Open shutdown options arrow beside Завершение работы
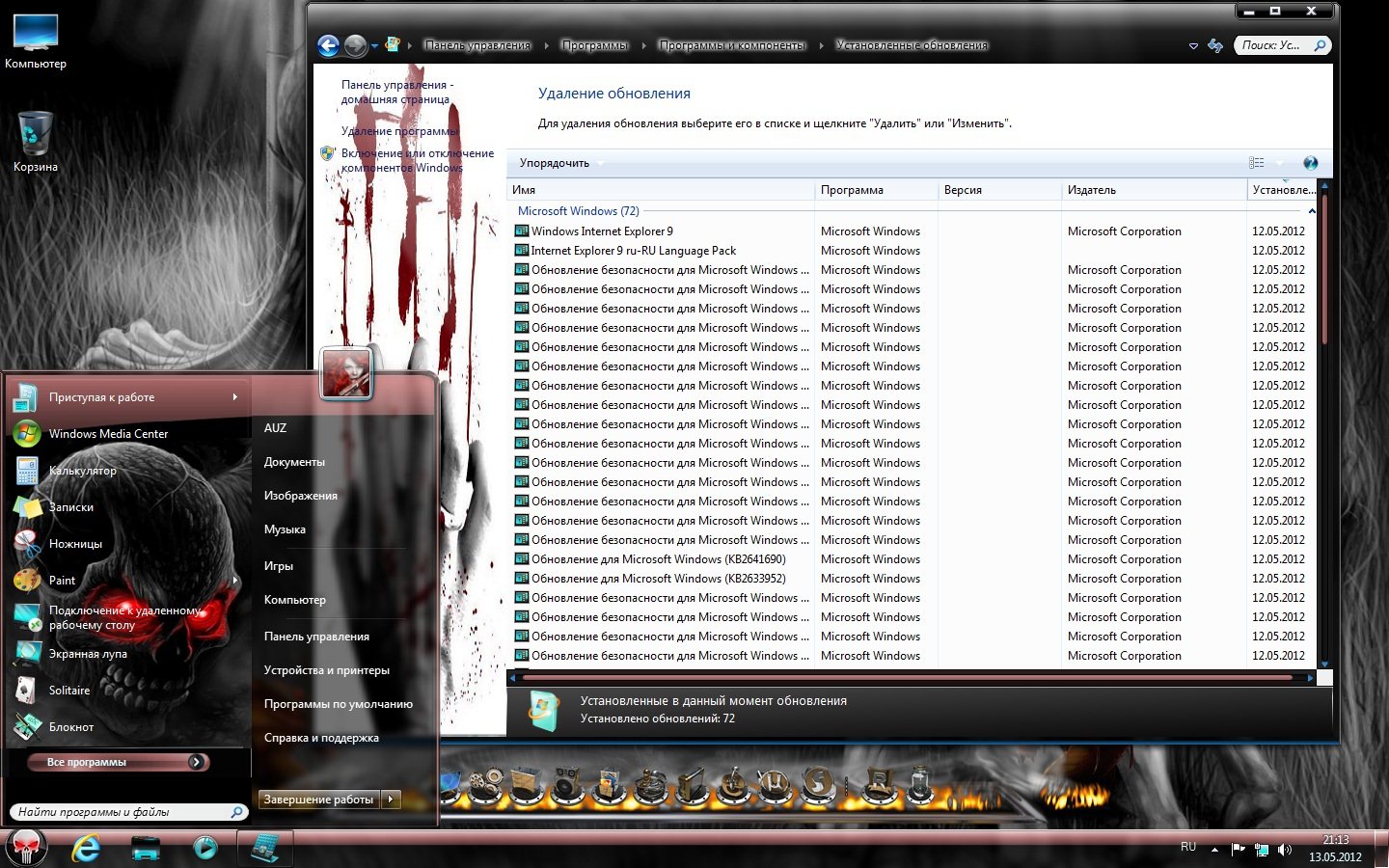This screenshot has height=868, width=1389. coord(391,800)
